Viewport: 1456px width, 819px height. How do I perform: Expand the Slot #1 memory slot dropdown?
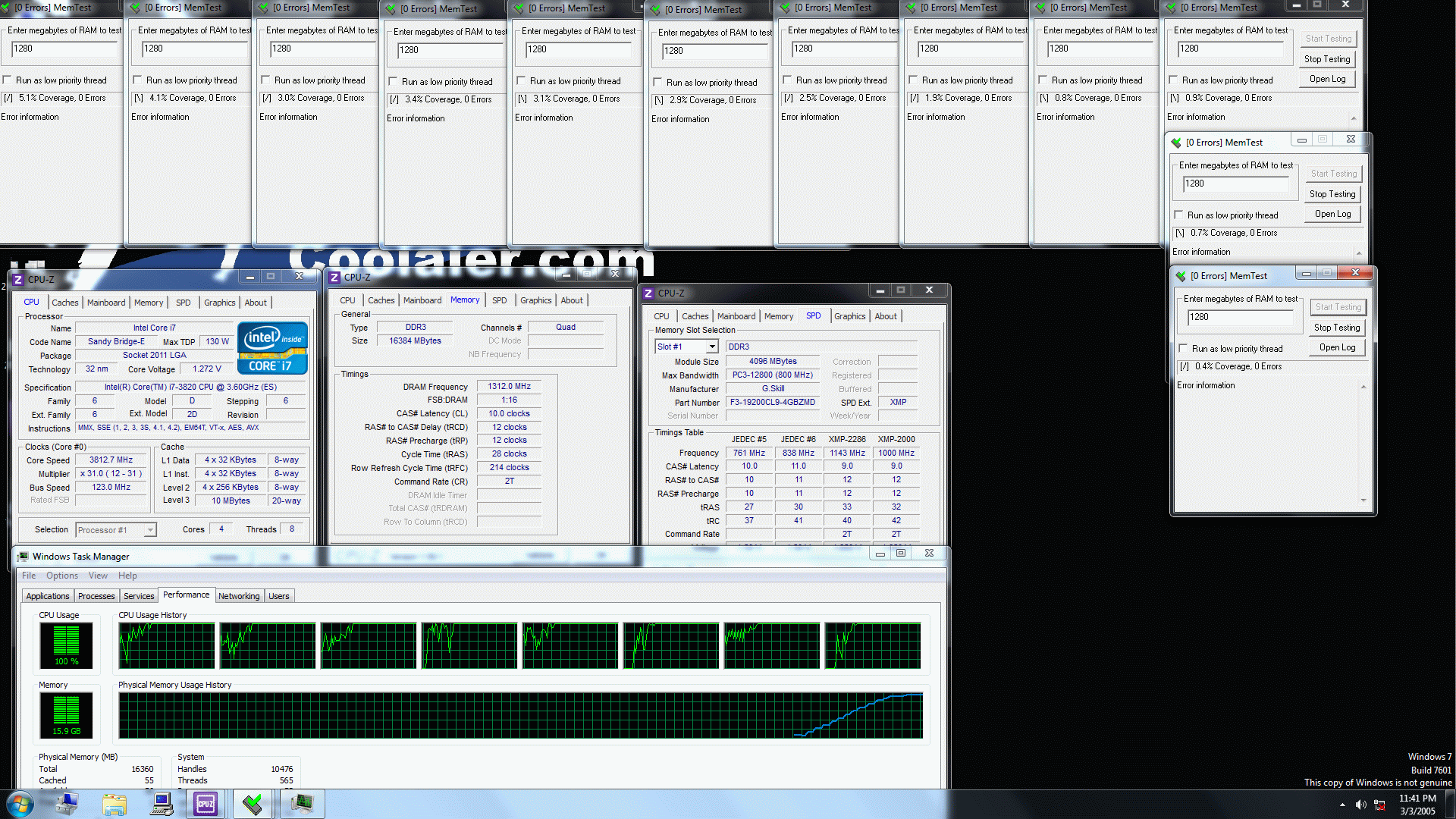(712, 347)
